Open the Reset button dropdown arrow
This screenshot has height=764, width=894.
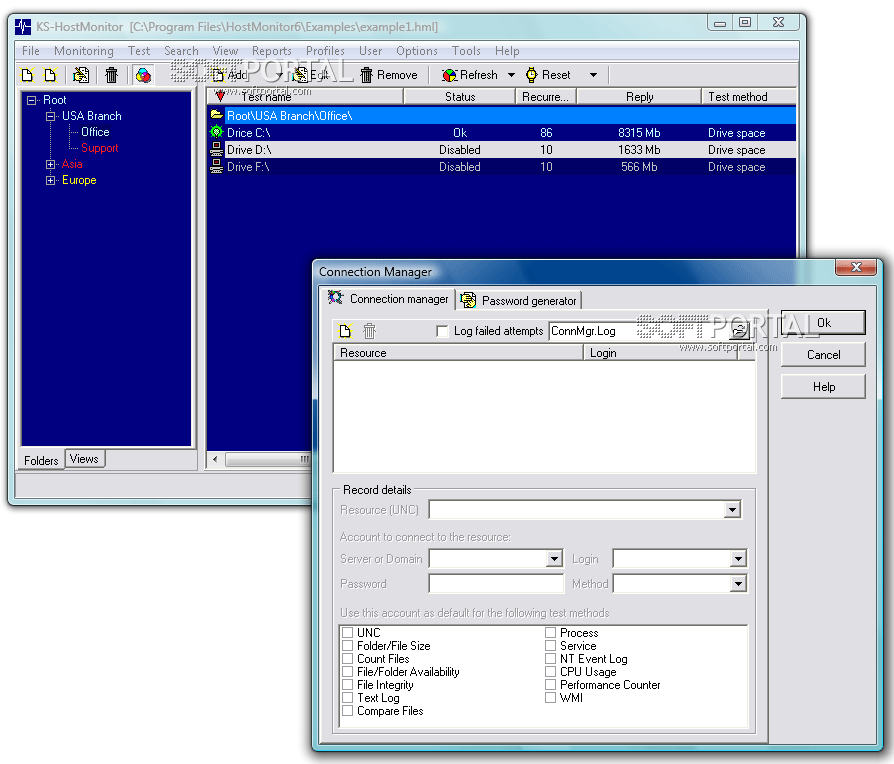click(594, 75)
